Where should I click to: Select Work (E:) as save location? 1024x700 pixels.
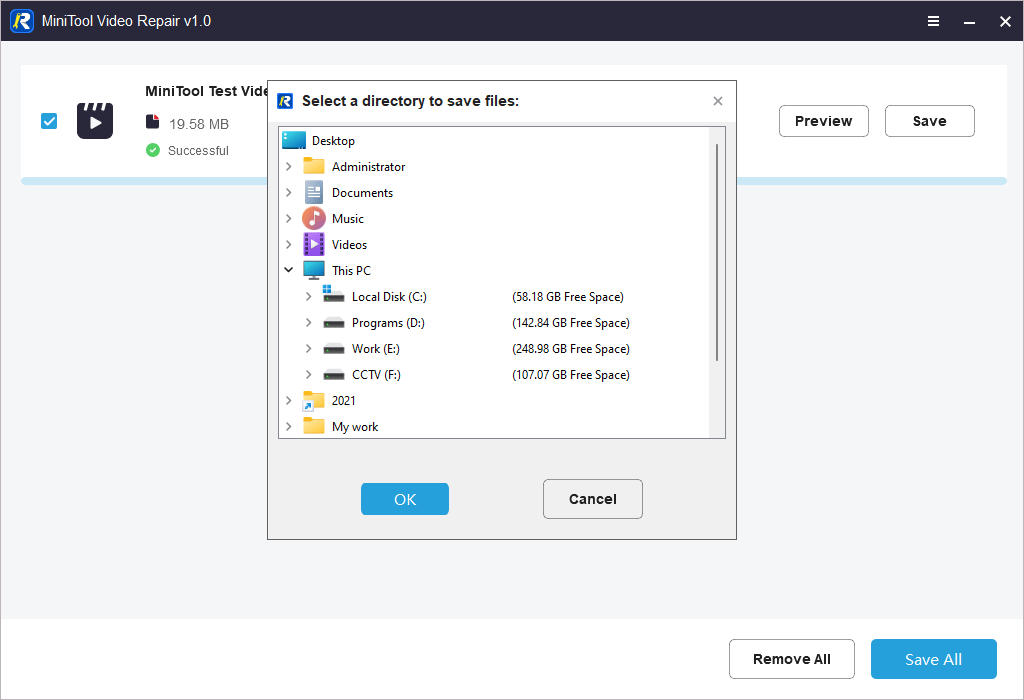click(x=376, y=349)
